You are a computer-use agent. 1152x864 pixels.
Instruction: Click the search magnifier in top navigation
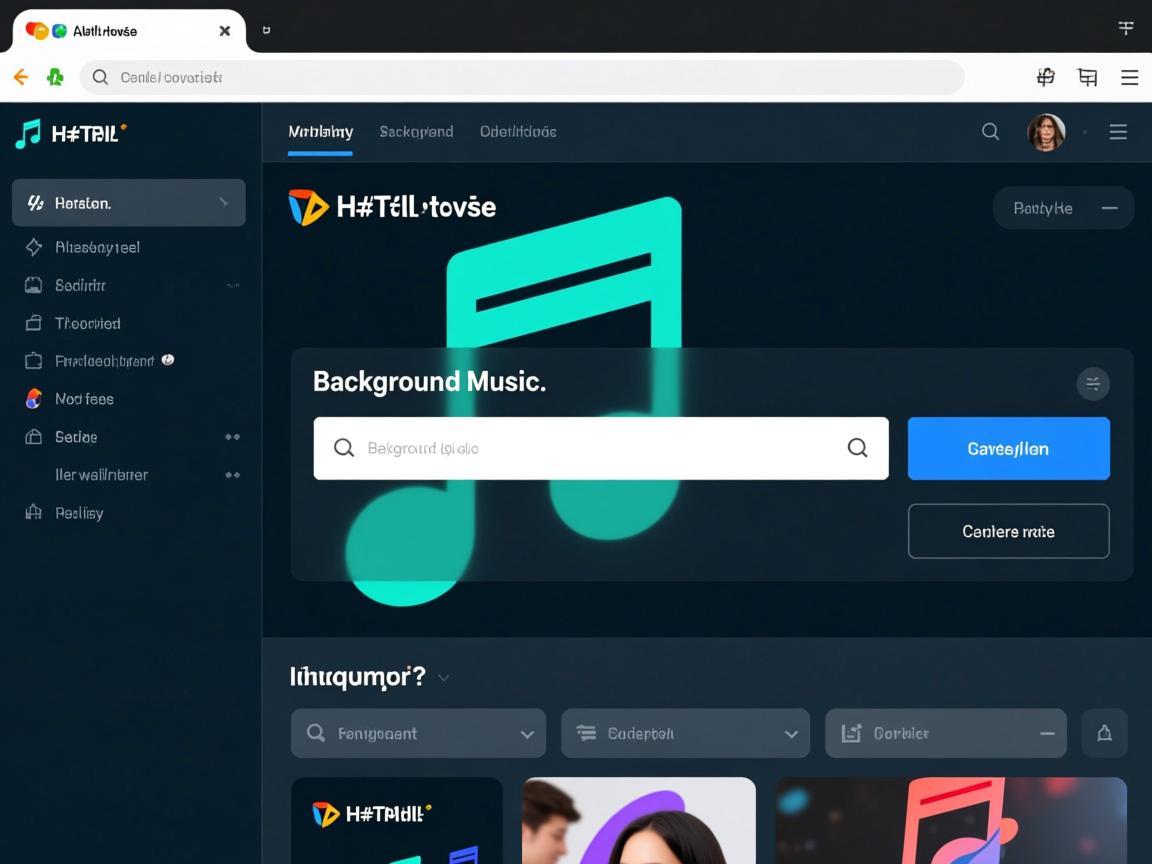tap(990, 132)
